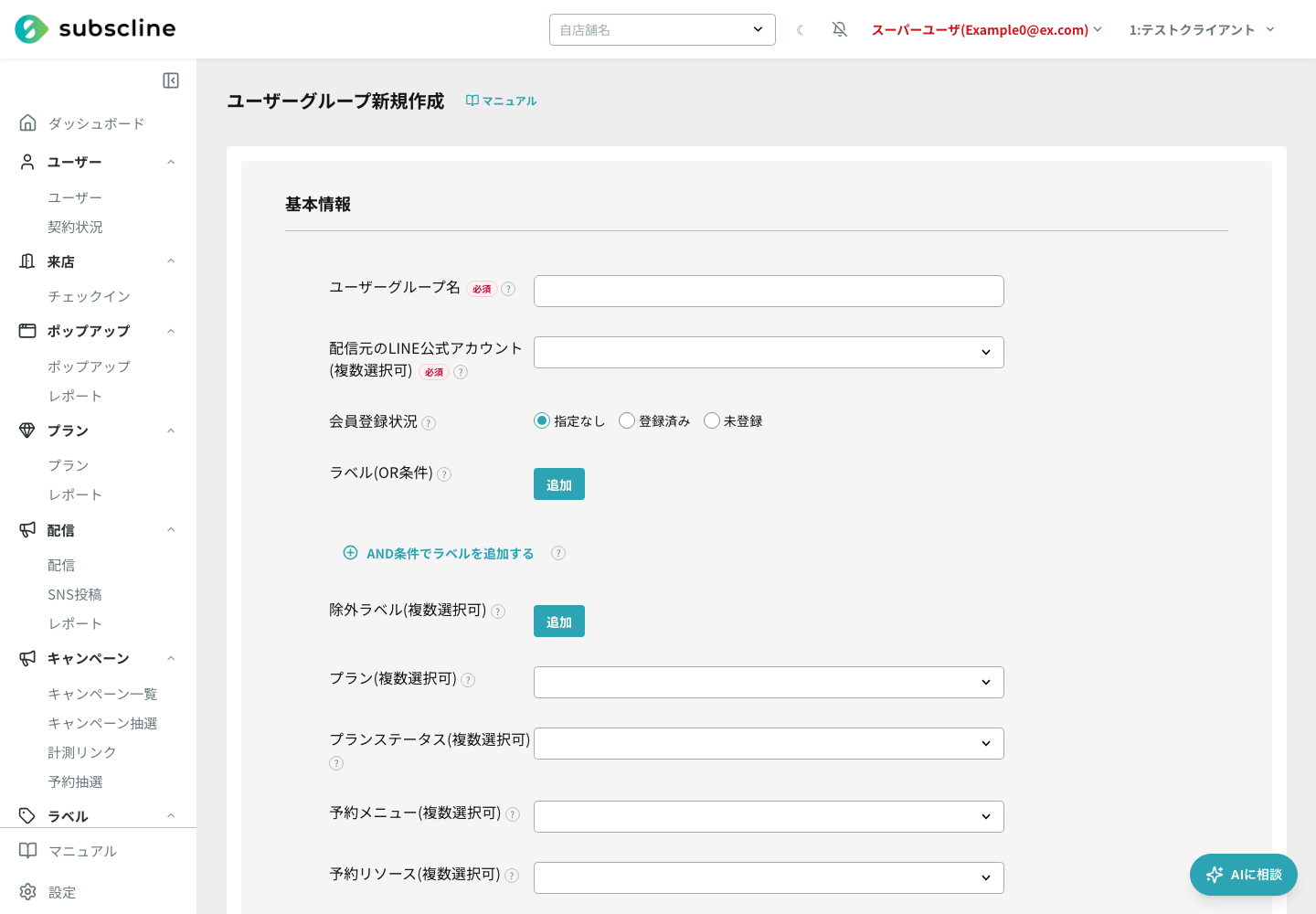Show help for 配信元のLINE公式アカウント
The width and height of the screenshot is (1316, 914).
(461, 372)
